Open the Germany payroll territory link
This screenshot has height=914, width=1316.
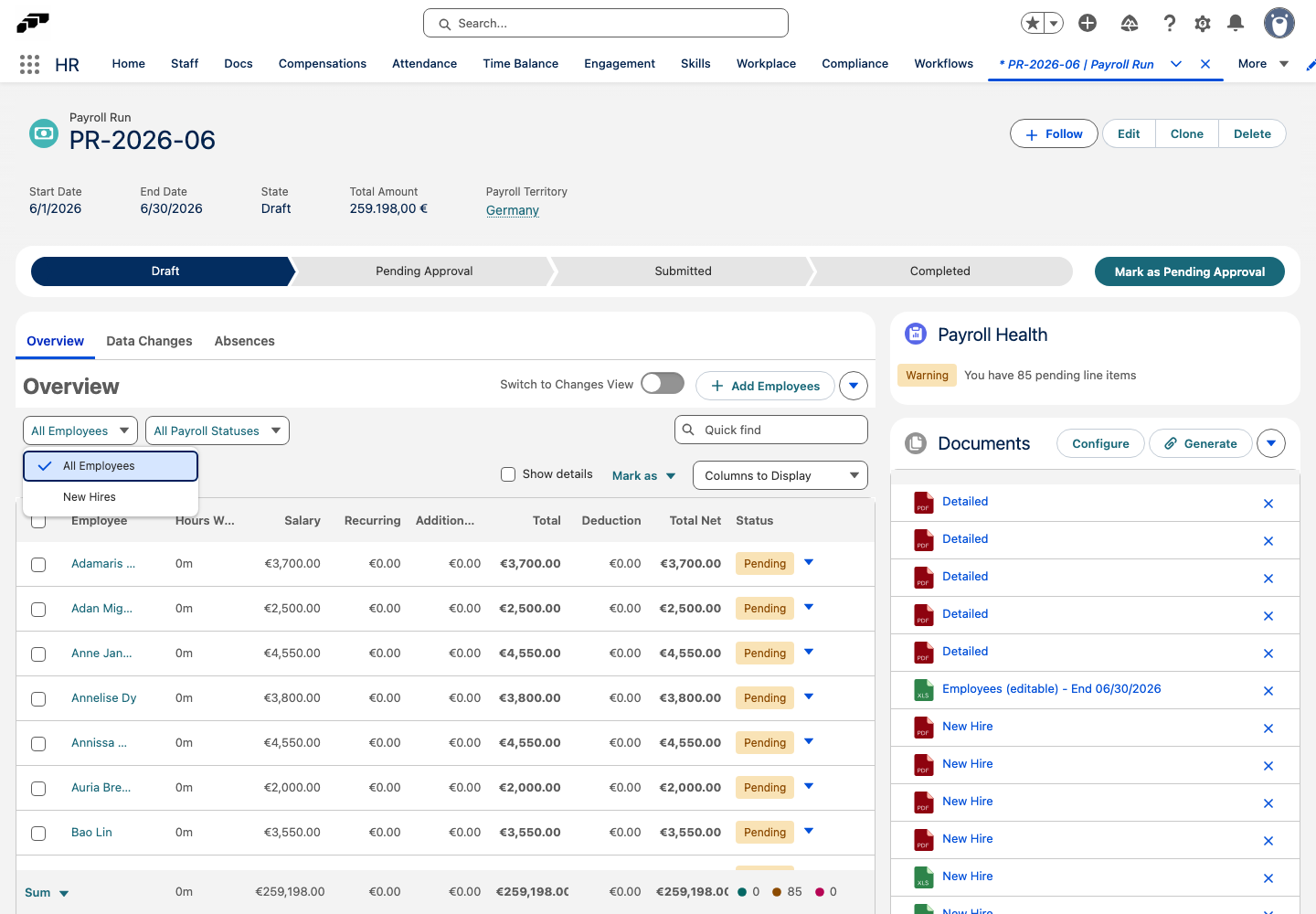coord(513,210)
